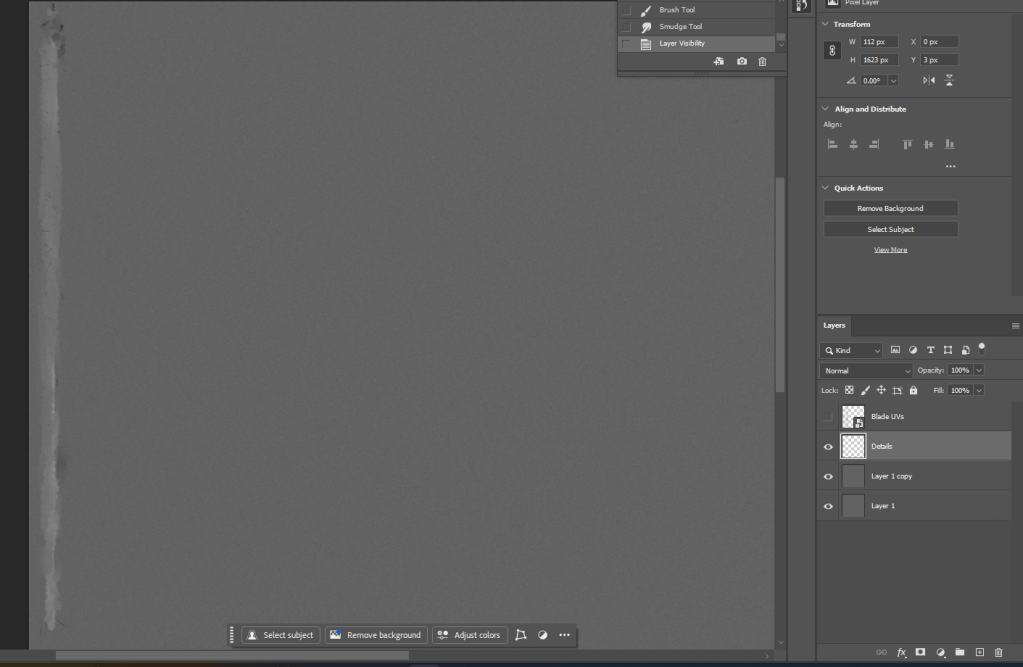1023x667 pixels.
Task: Collapse the Quick Actions section
Action: point(825,188)
